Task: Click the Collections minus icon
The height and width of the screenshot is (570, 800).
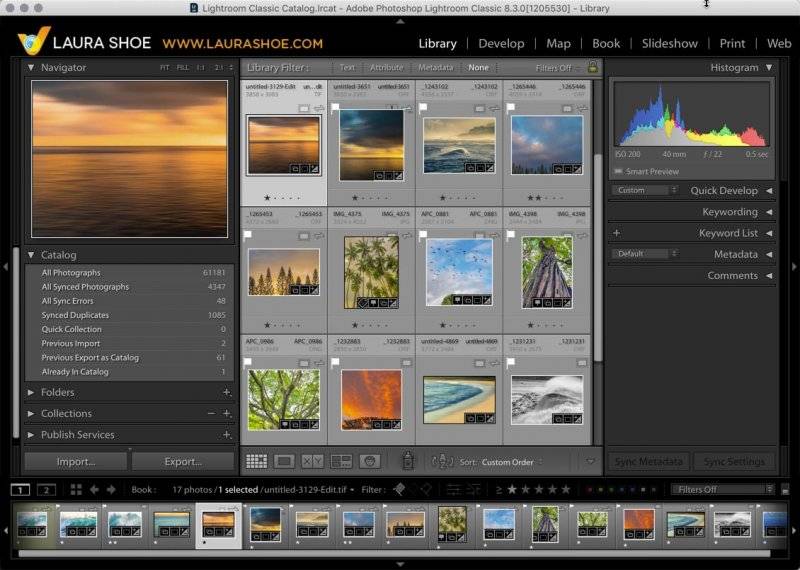Action: coord(211,413)
